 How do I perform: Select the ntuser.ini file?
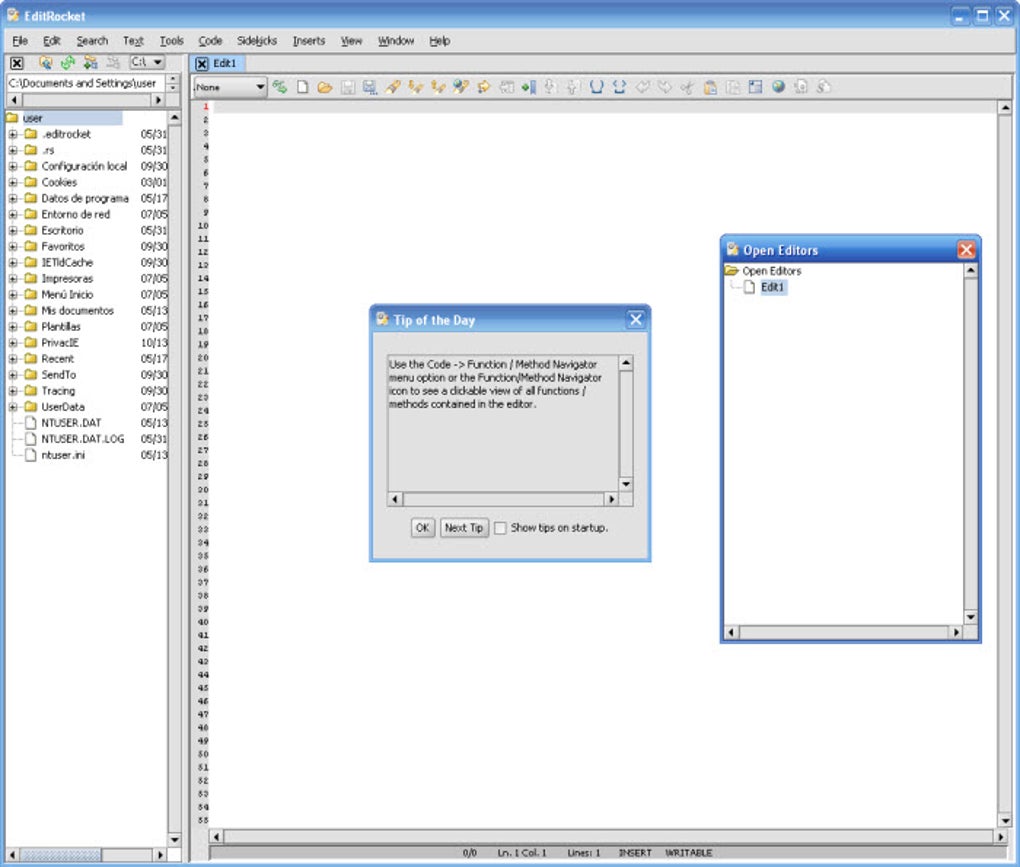coord(63,455)
